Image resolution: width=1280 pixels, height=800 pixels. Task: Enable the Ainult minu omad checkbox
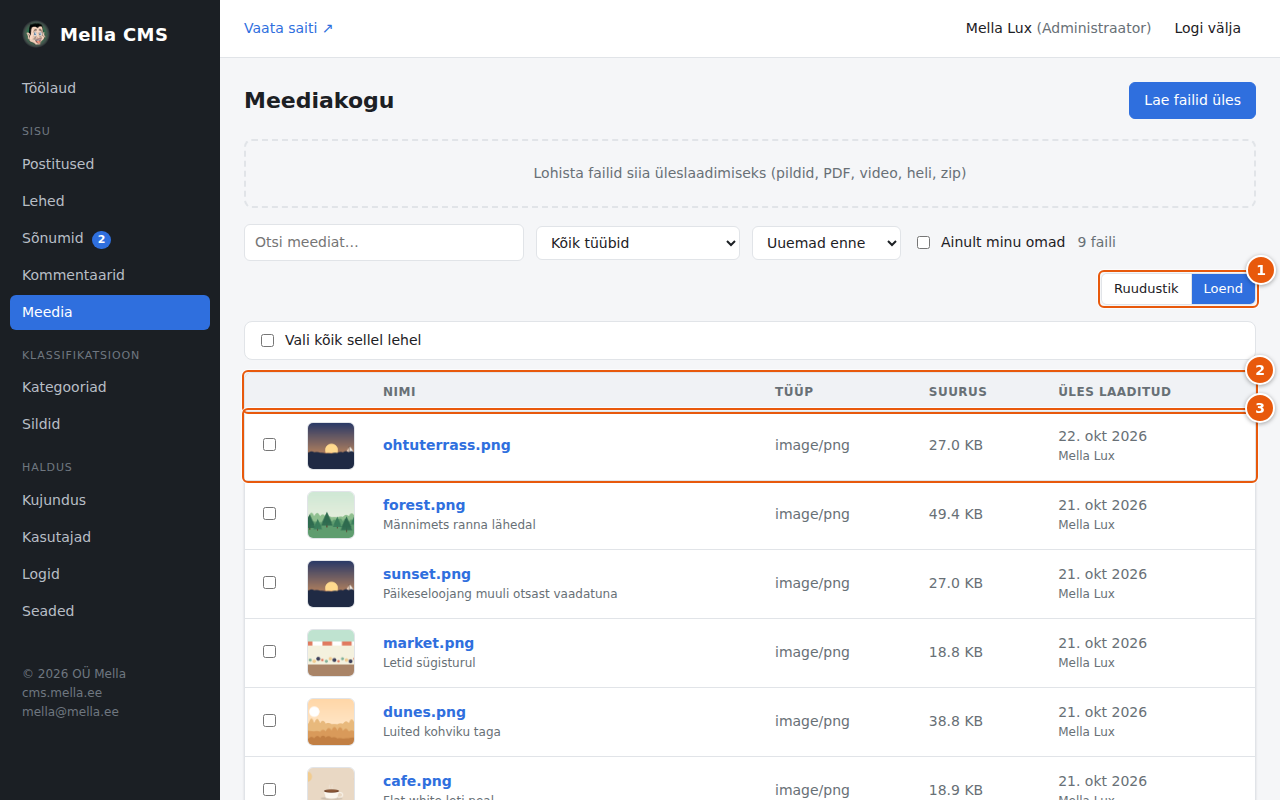[x=923, y=242]
